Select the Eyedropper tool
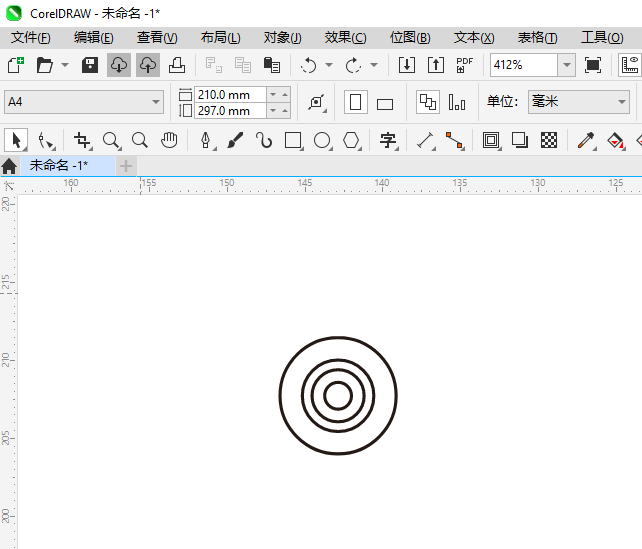 586,140
